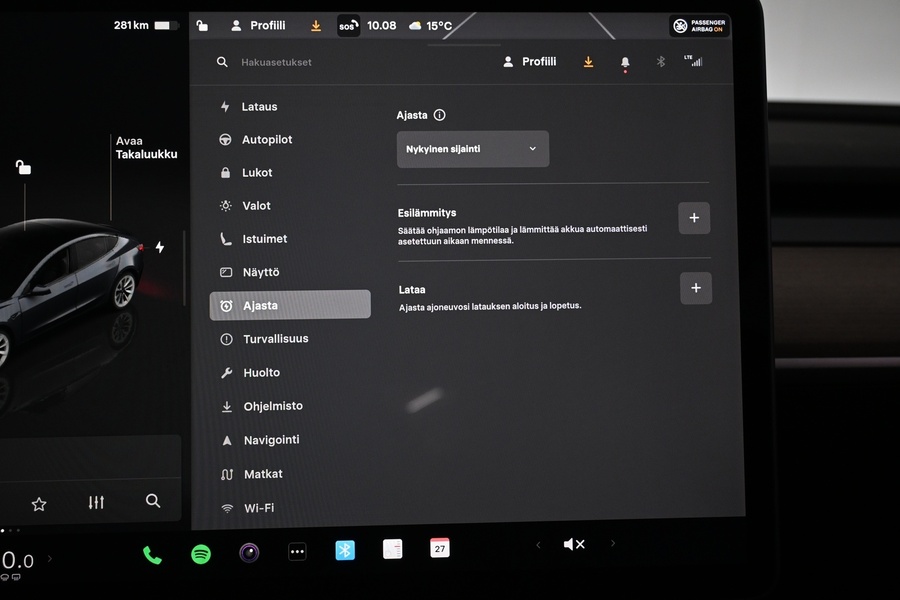Open Bluetooth settings from the status bar

(660, 61)
